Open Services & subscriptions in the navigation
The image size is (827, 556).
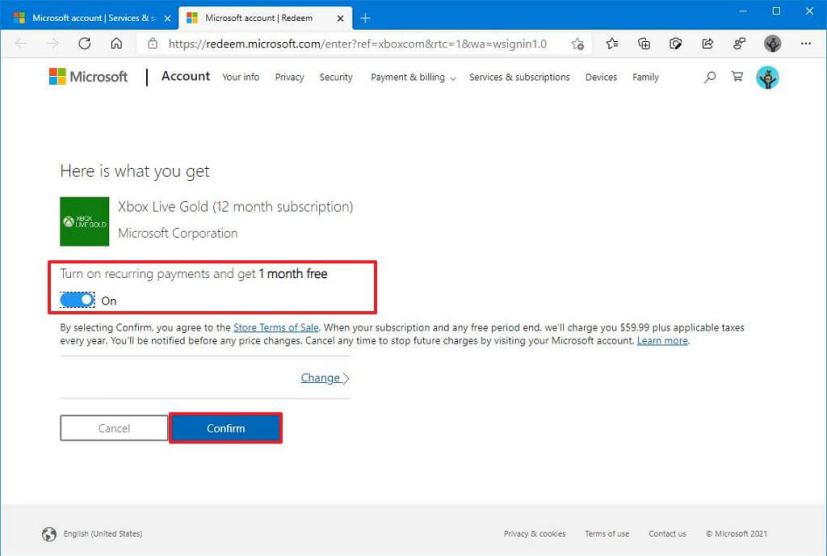point(520,77)
